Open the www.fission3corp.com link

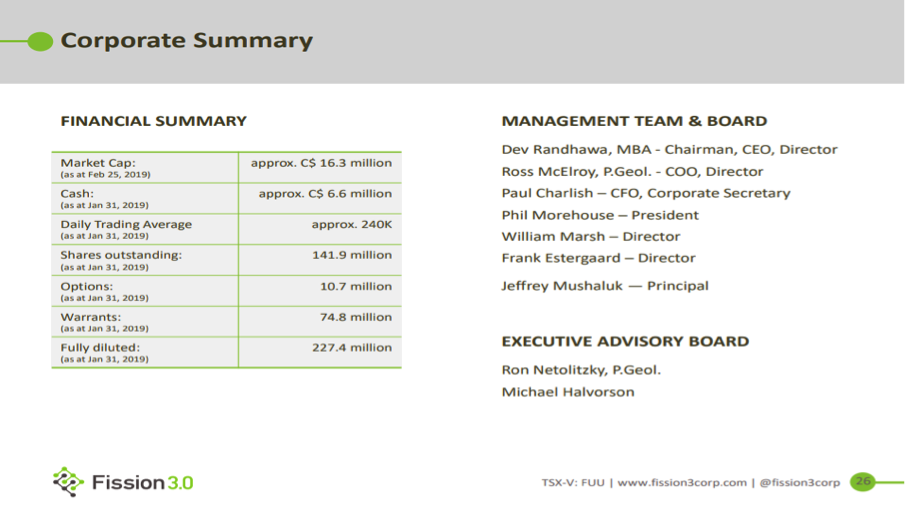coord(682,483)
